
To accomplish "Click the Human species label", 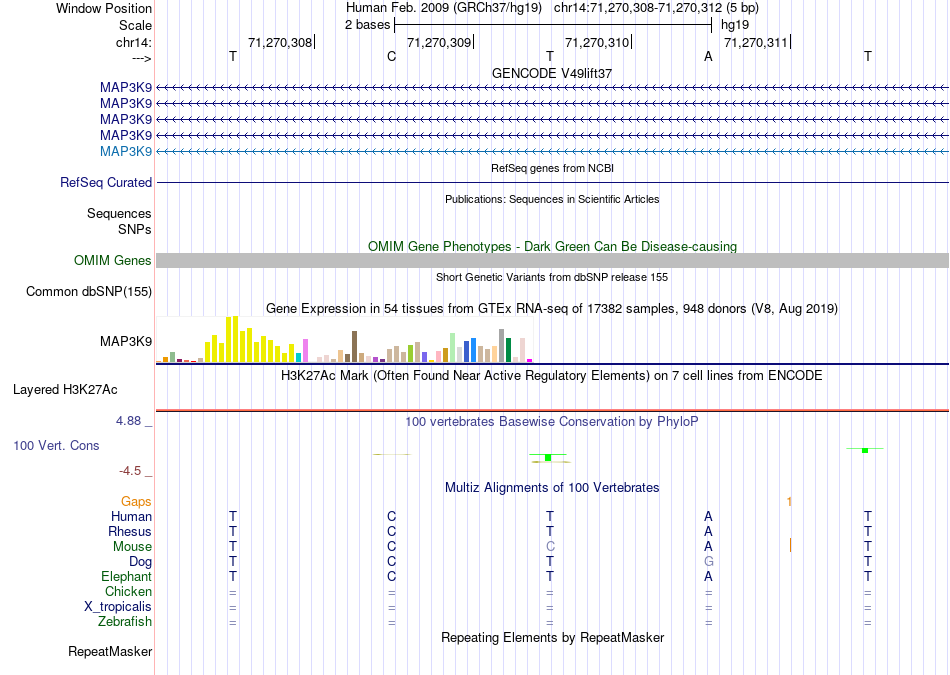I will (x=131, y=517).
